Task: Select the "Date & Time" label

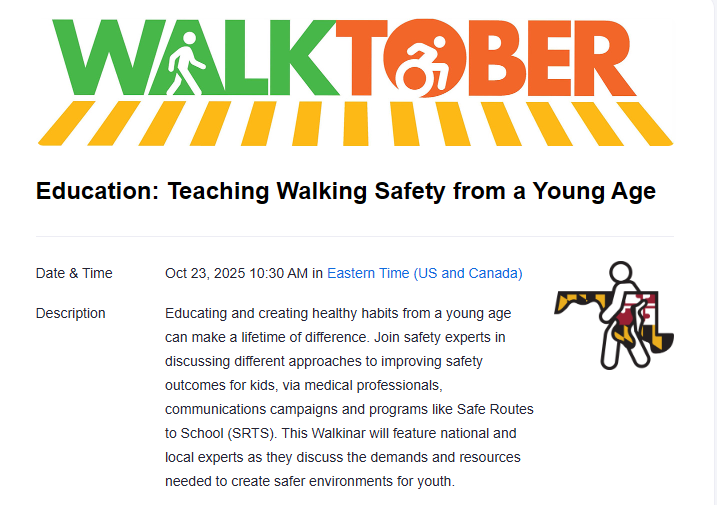Action: (74, 273)
